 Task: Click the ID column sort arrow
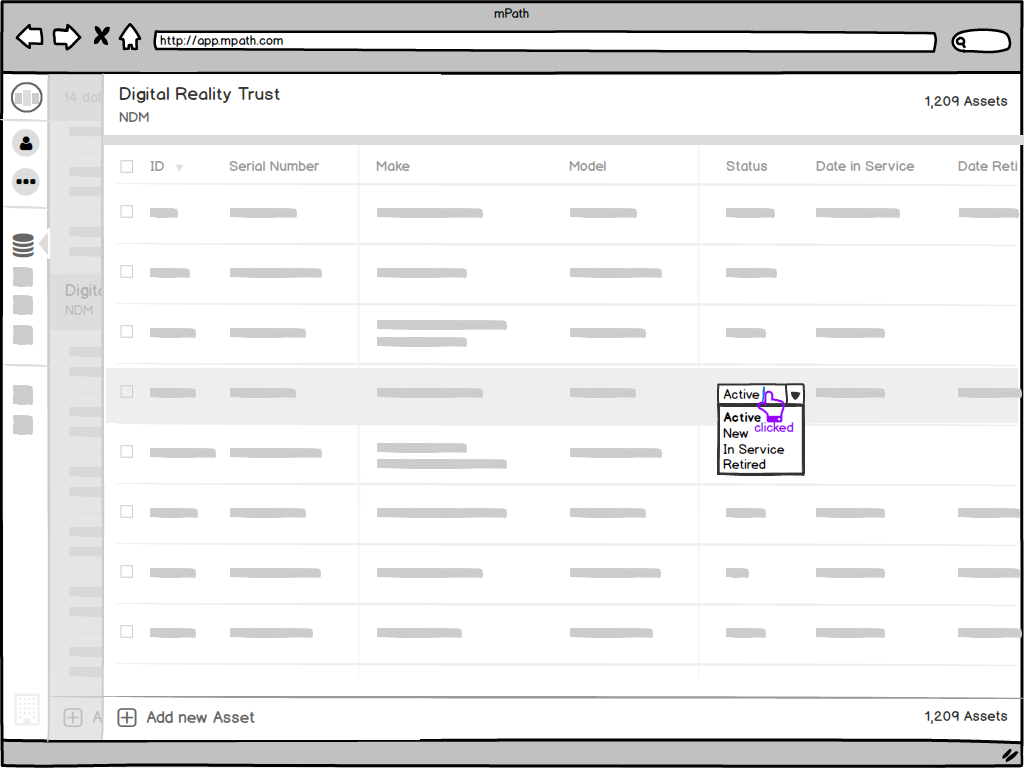179,167
